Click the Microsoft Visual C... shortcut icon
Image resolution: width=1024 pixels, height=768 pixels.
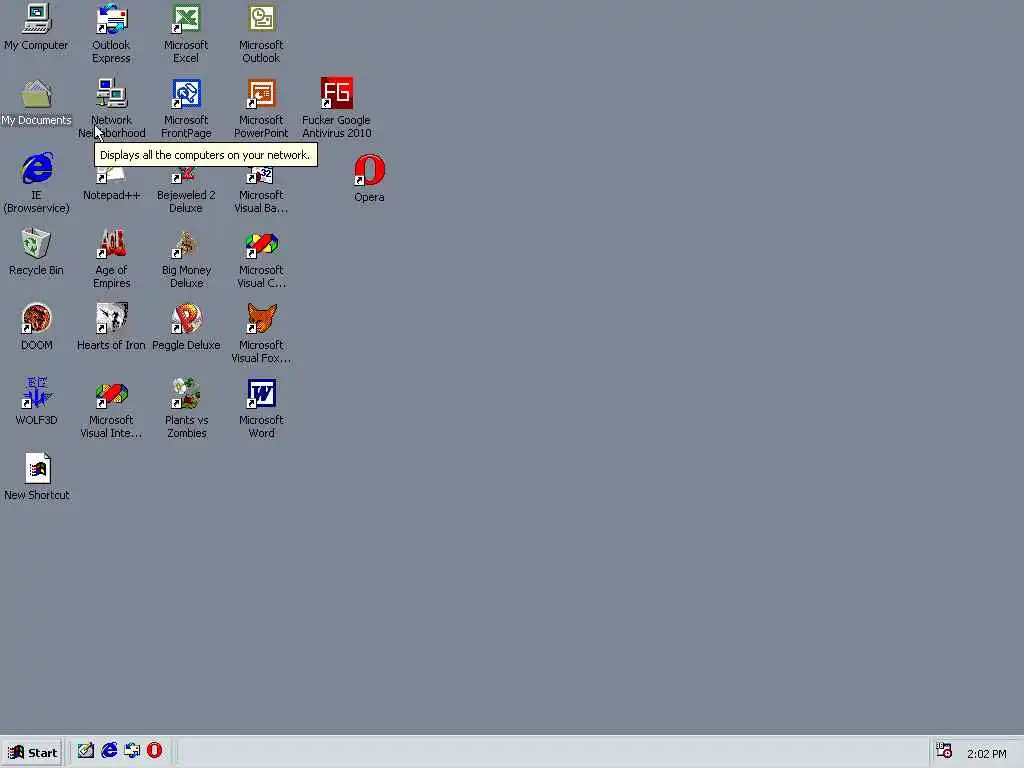point(261,244)
